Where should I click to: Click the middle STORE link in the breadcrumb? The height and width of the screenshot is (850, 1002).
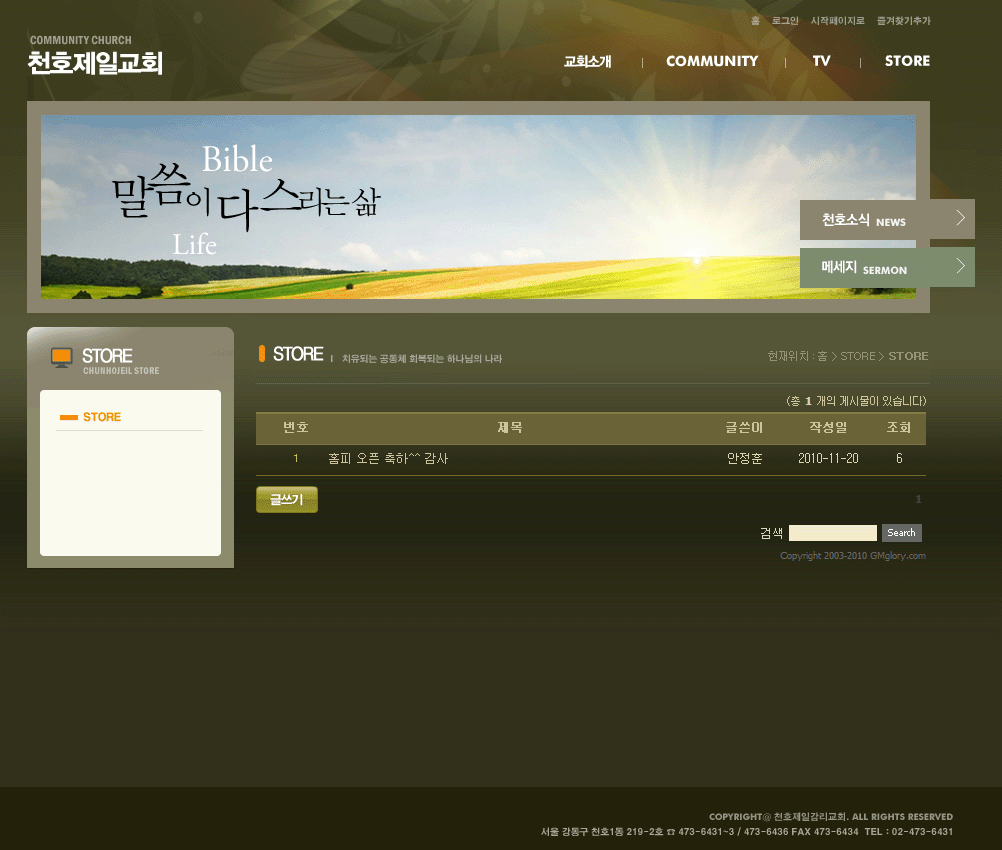[857, 356]
